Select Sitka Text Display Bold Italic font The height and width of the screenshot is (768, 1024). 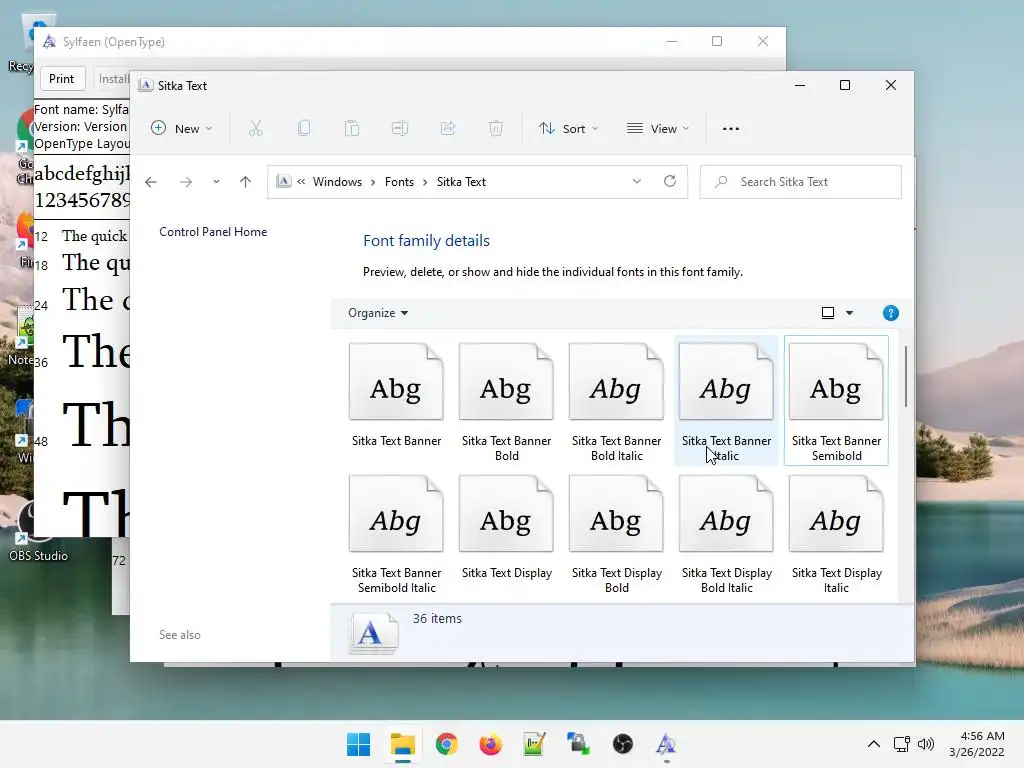click(x=726, y=534)
